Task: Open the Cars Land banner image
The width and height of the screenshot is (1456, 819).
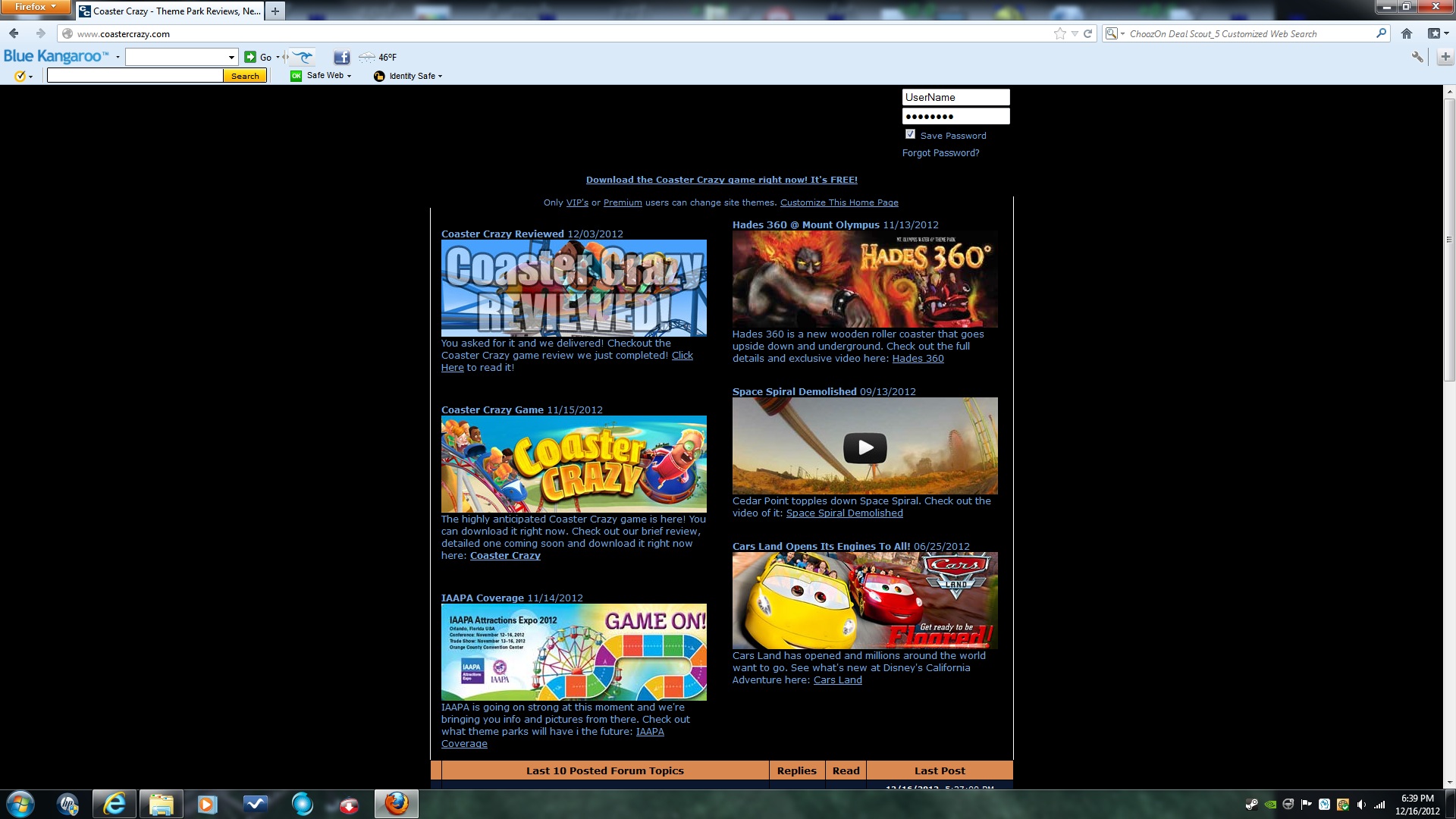Action: [x=864, y=601]
